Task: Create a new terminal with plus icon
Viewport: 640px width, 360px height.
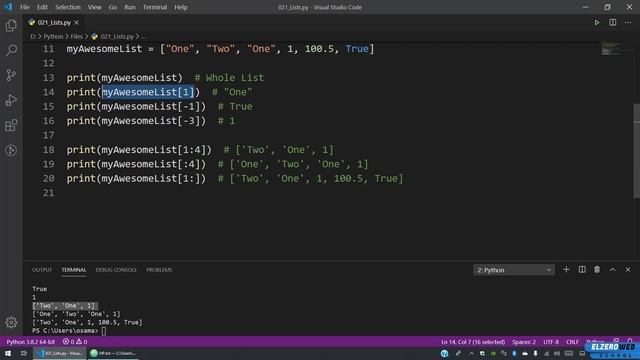Action: pos(566,269)
